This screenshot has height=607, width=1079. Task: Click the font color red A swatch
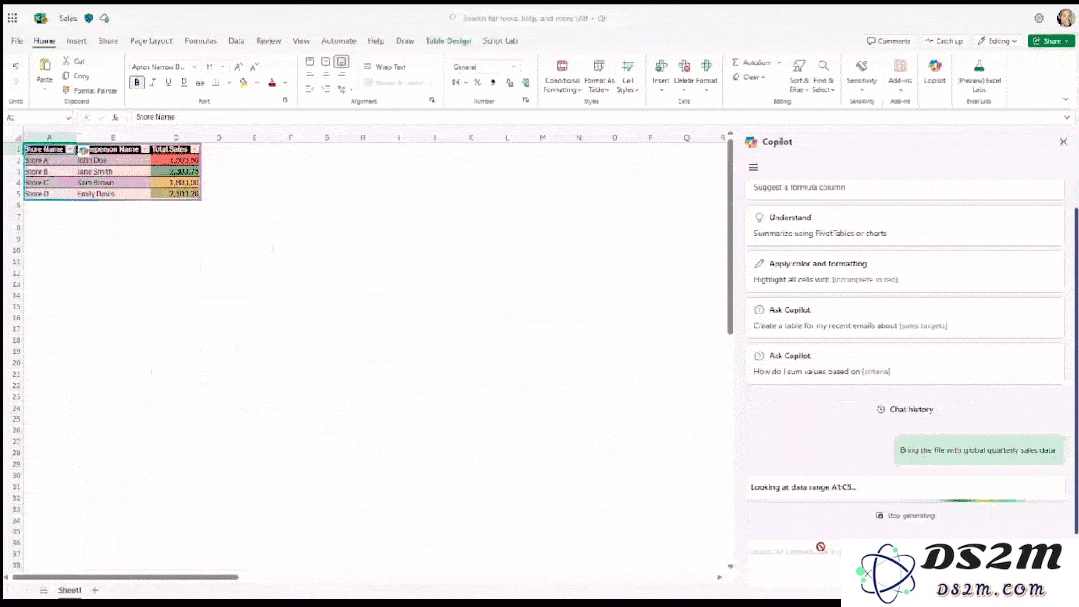[272, 83]
